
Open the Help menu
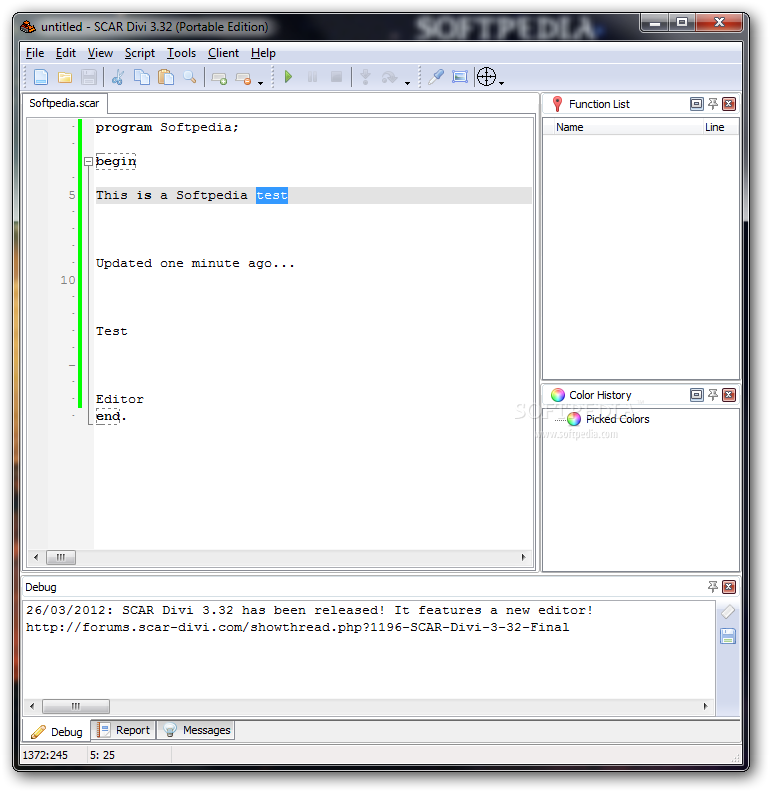point(263,53)
